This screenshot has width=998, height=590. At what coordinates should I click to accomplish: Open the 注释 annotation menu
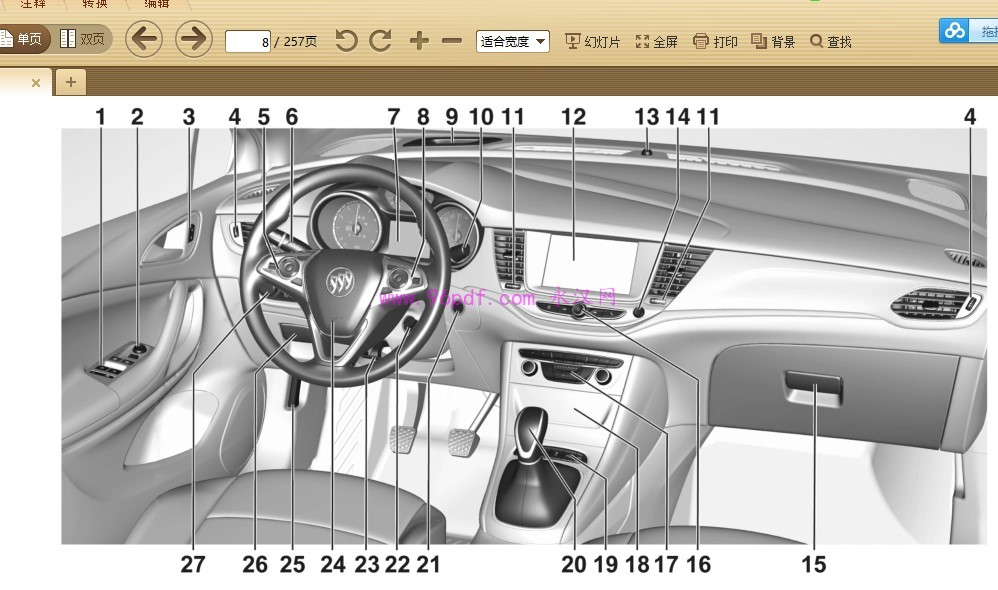(33, 3)
